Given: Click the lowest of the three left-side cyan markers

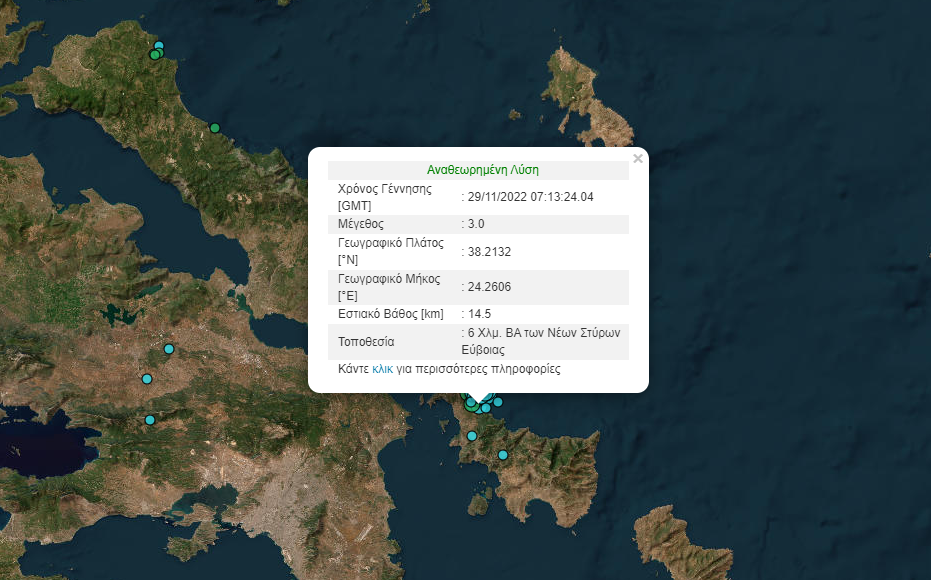Looking at the screenshot, I should (x=150, y=420).
